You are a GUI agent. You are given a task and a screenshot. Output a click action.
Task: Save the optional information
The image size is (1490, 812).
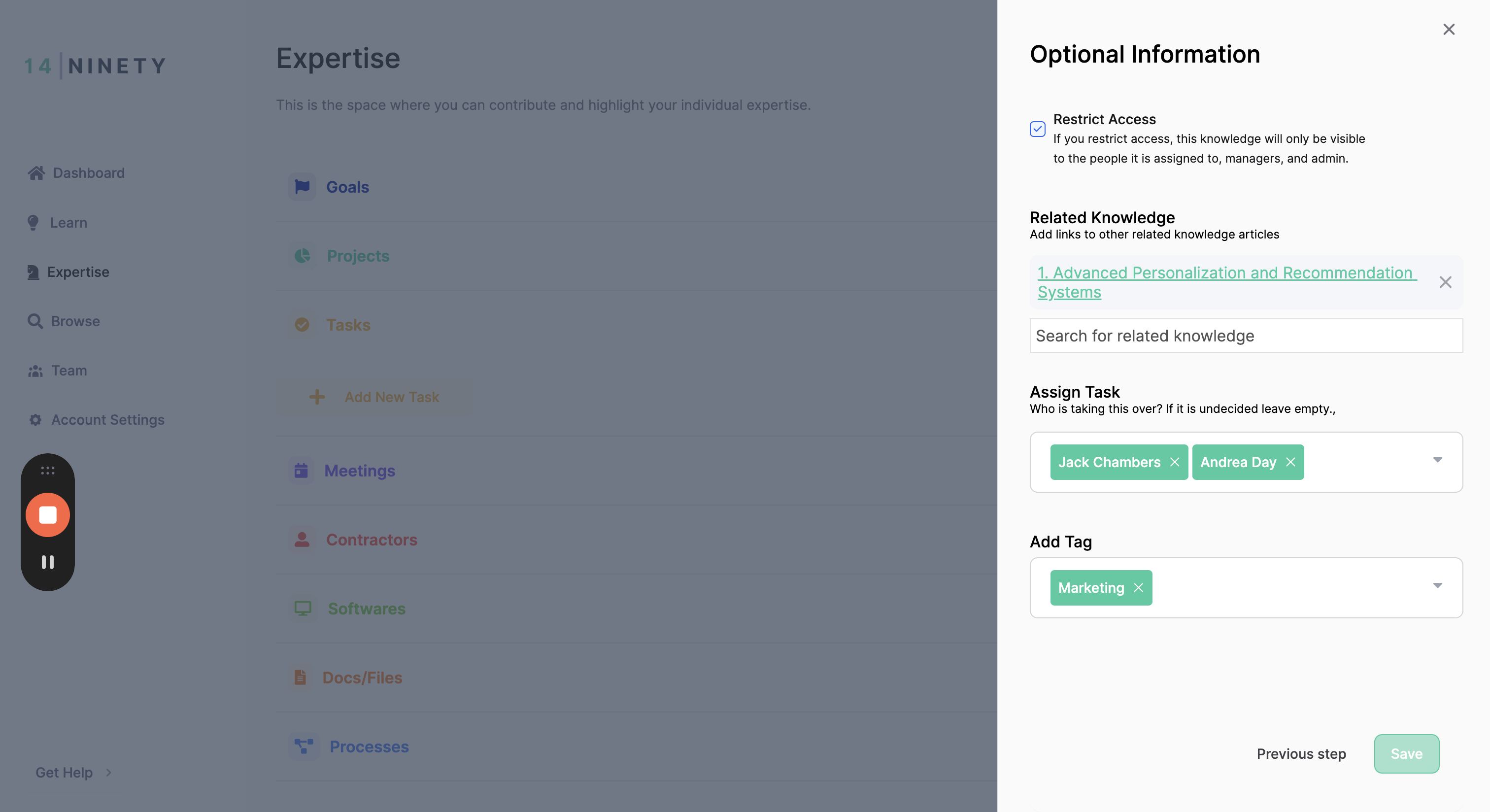1406,753
